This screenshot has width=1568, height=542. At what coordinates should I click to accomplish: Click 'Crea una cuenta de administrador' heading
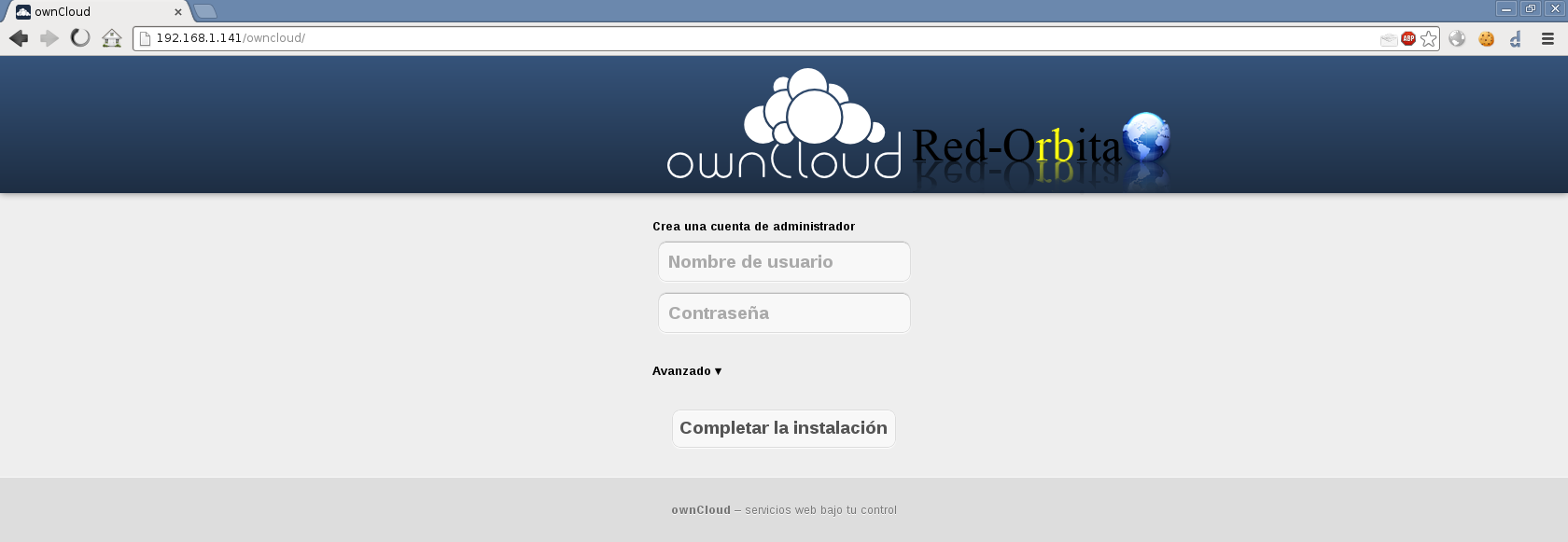tap(754, 227)
